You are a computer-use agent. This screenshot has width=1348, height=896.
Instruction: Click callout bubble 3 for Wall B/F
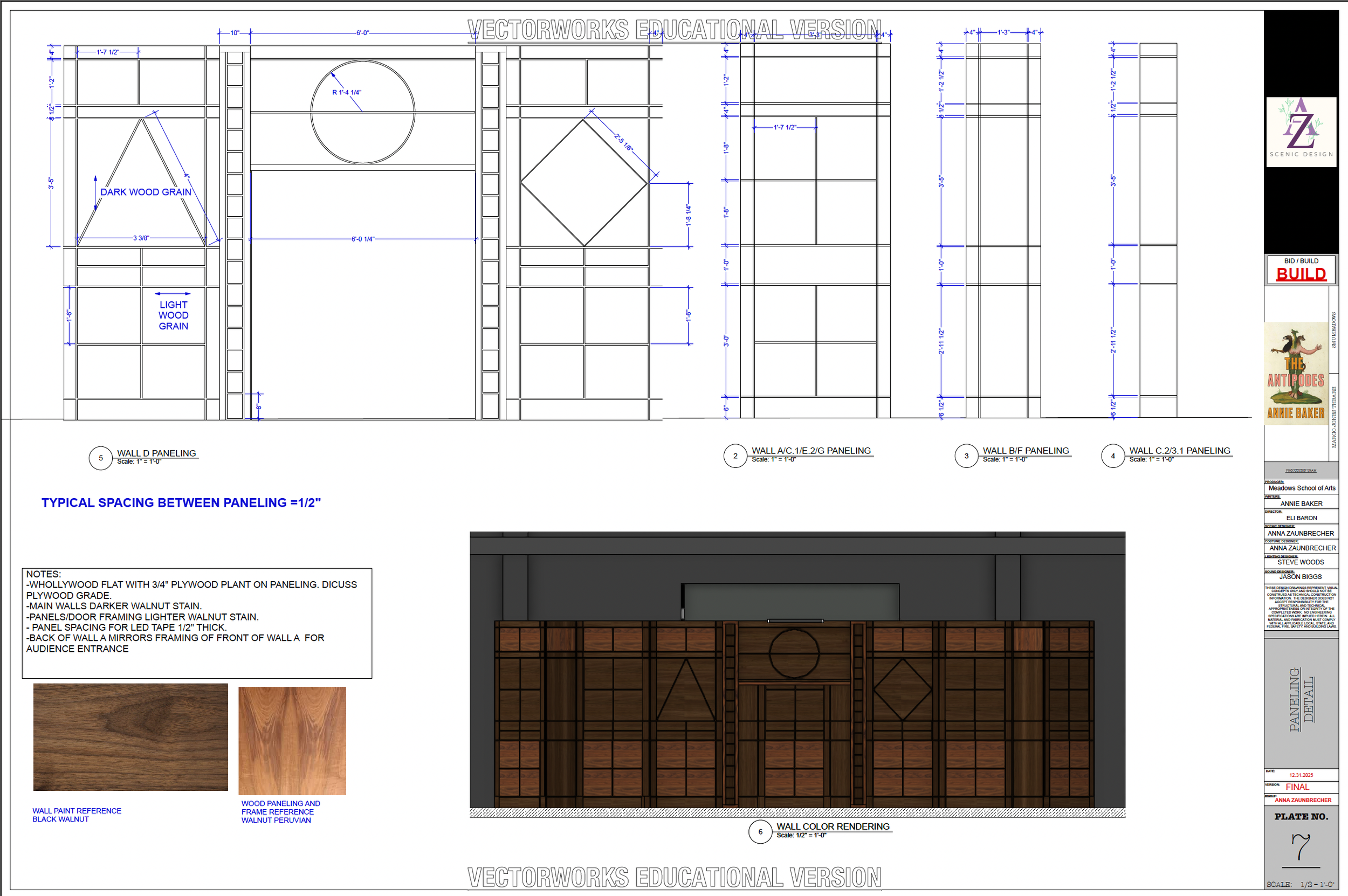click(966, 456)
